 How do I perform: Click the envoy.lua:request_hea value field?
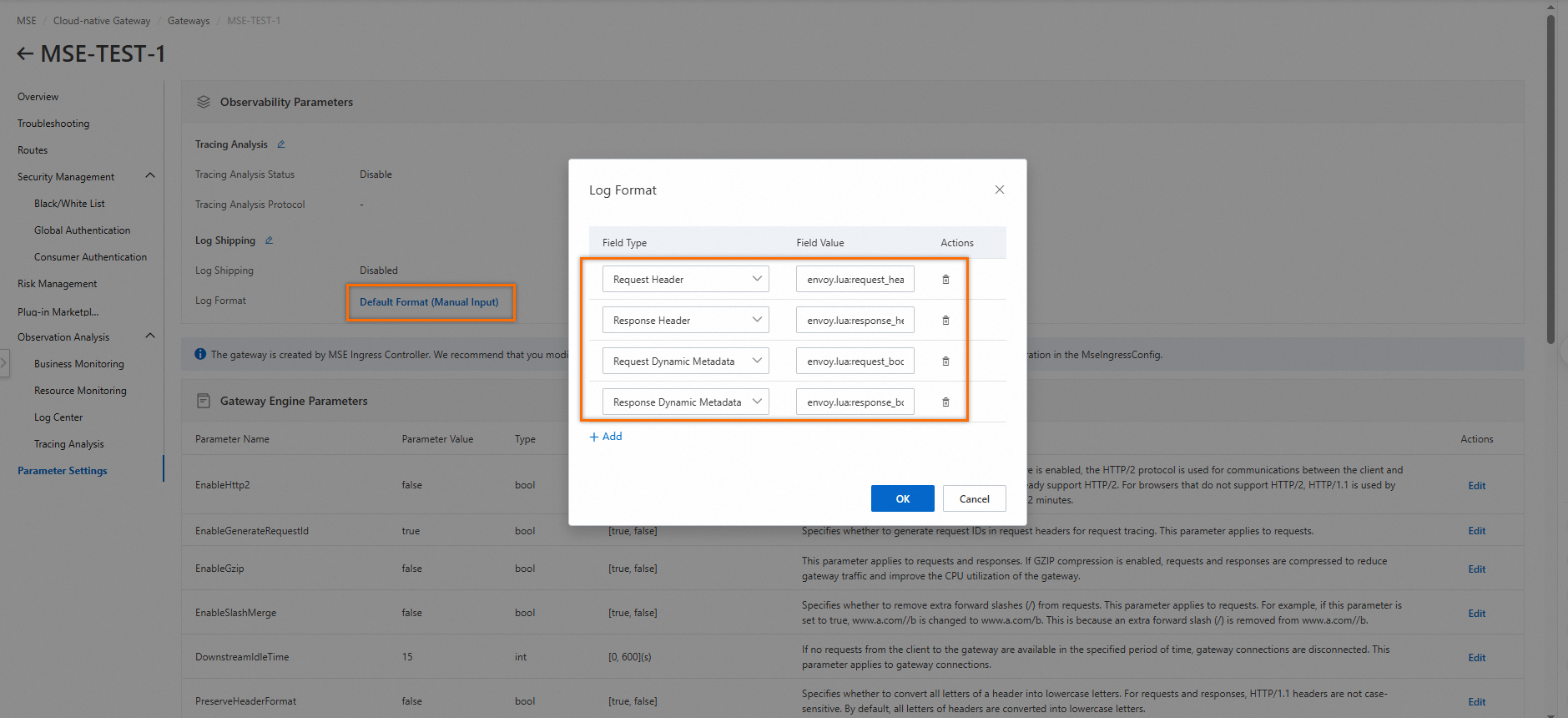coord(855,279)
